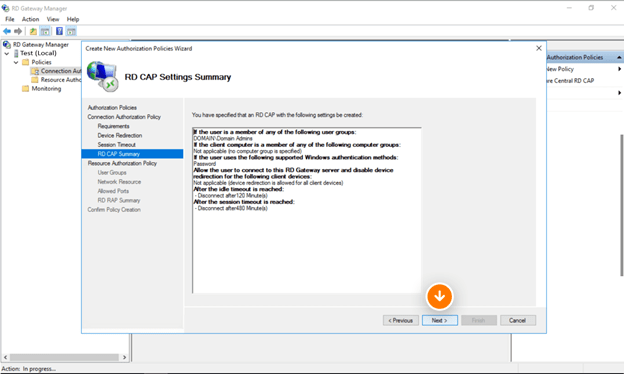Image resolution: width=624 pixels, height=374 pixels.
Task: Open the Help menu
Action: coord(73,19)
